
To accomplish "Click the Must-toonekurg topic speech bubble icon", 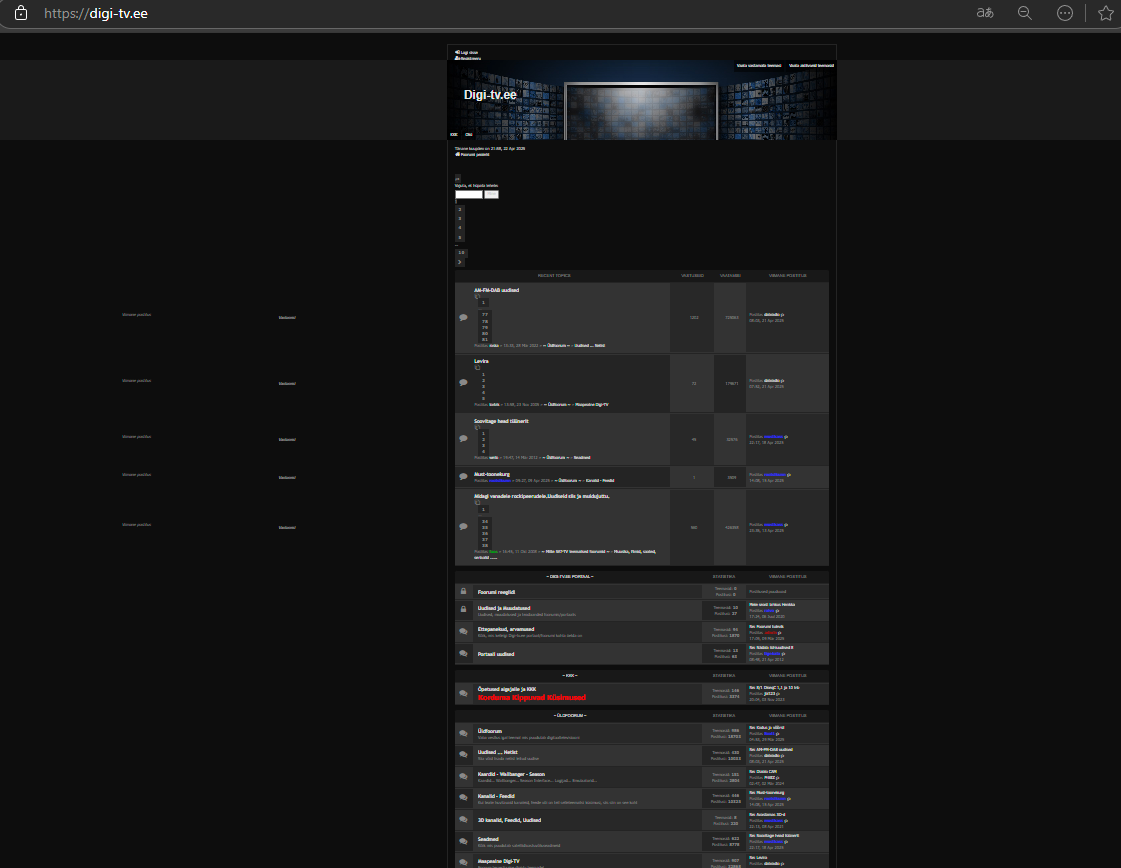I will [463, 477].
